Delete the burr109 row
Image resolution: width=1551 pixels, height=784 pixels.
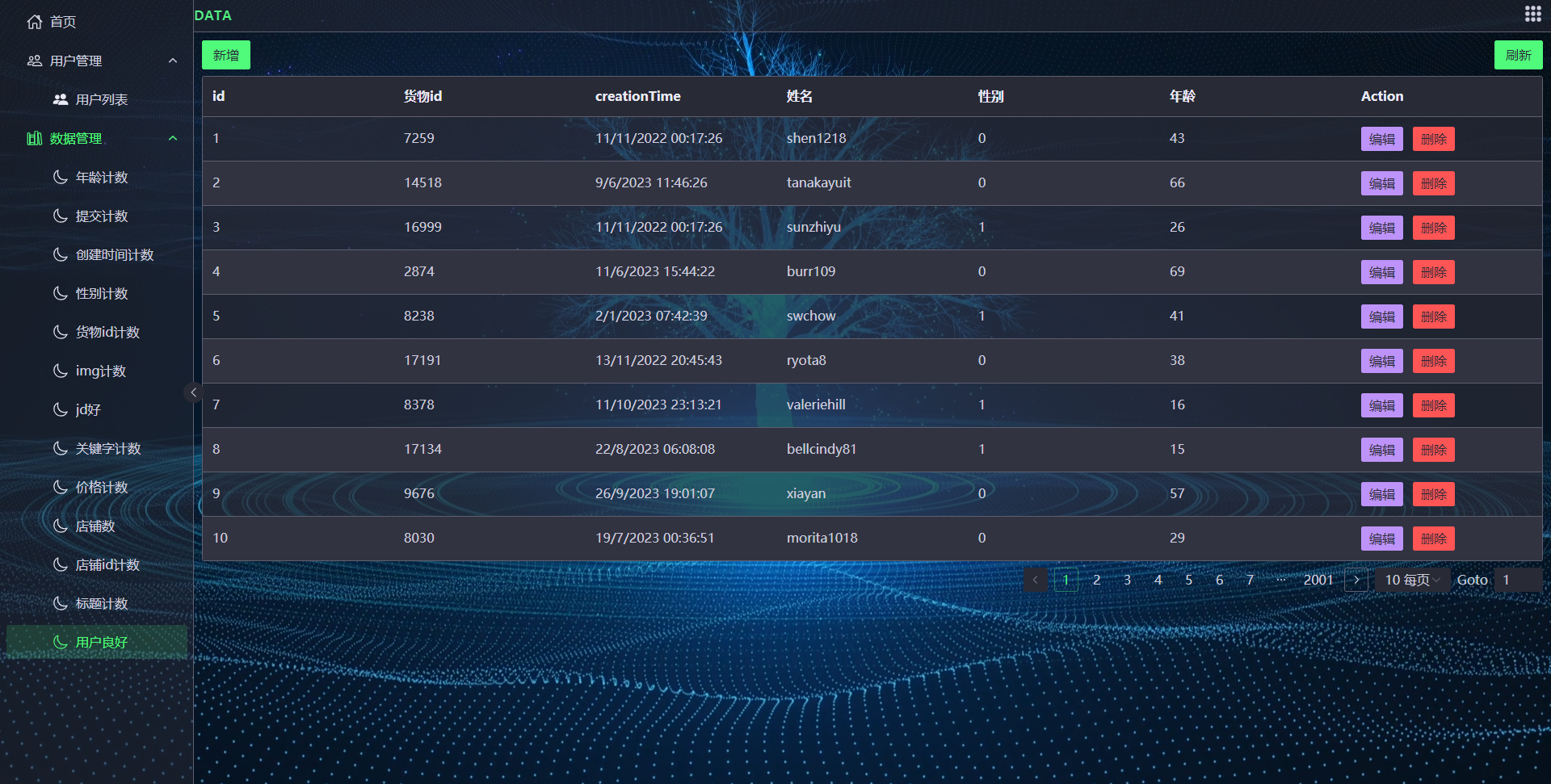pos(1434,272)
